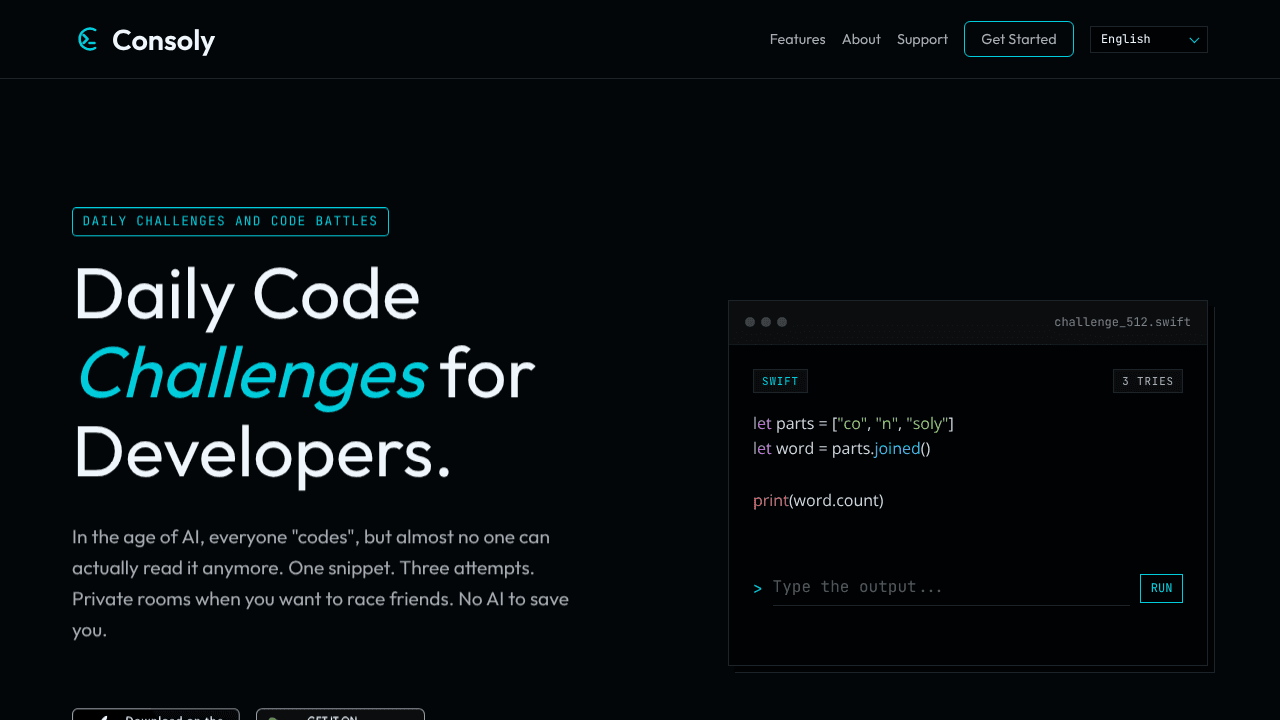This screenshot has height=720, width=1280.
Task: Click the Consoly brand name
Action: [x=163, y=40]
